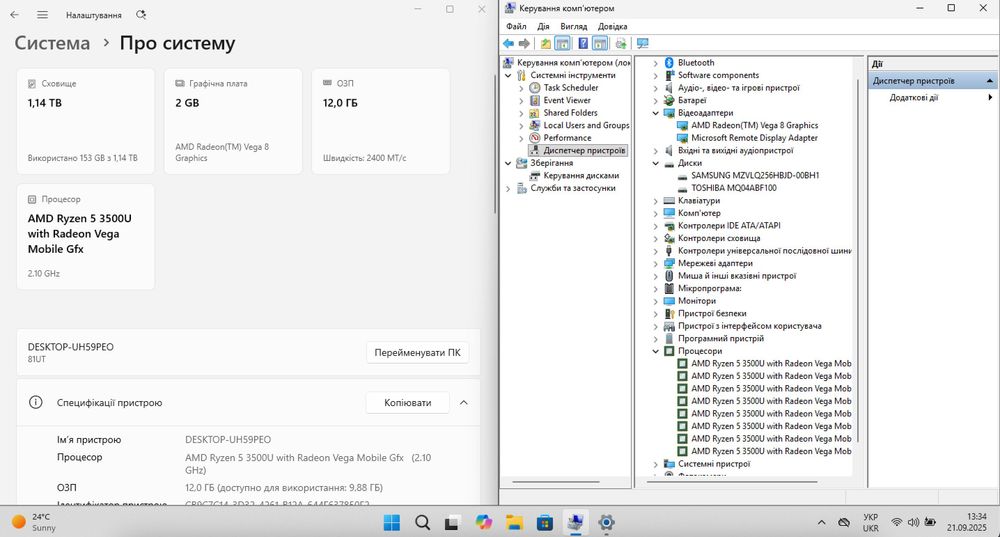Click the search icon in Settings title bar

pos(141,15)
